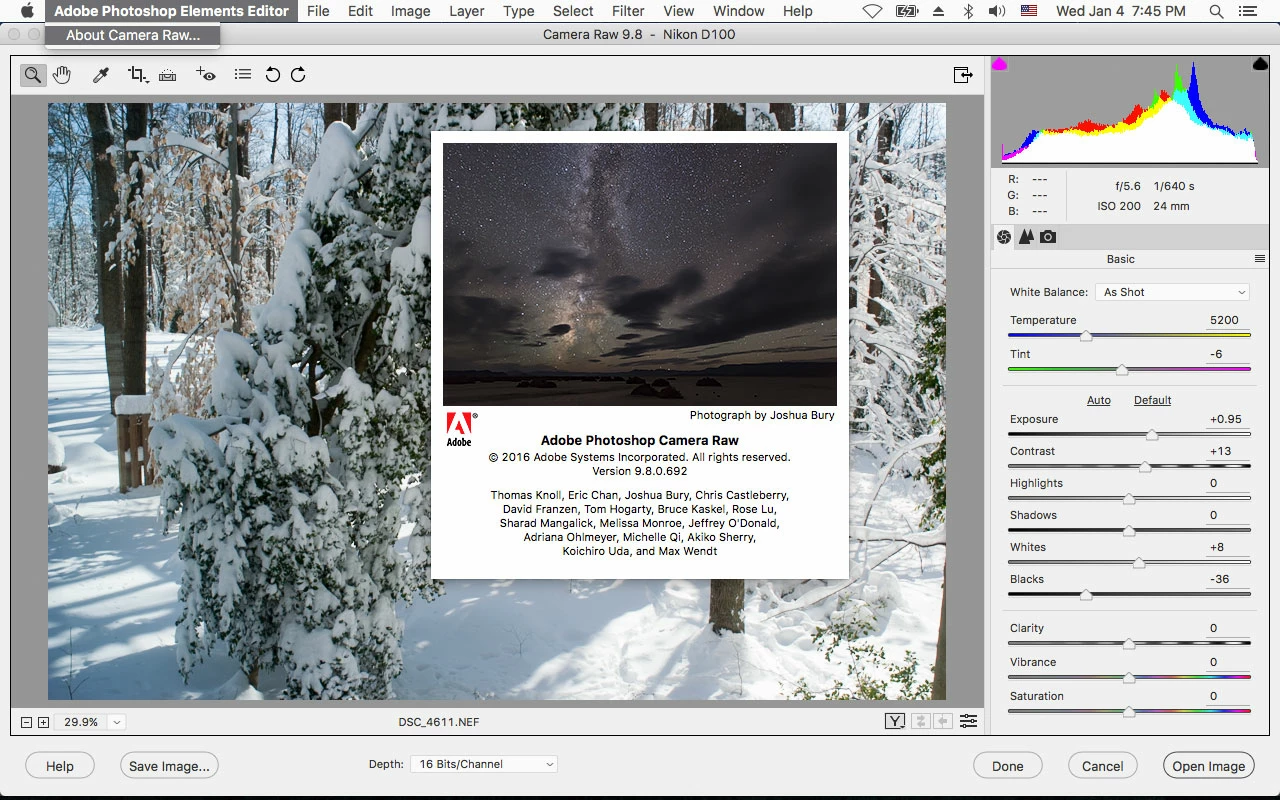Image resolution: width=1280 pixels, height=800 pixels.
Task: Open the Layer menu
Action: click(x=466, y=11)
